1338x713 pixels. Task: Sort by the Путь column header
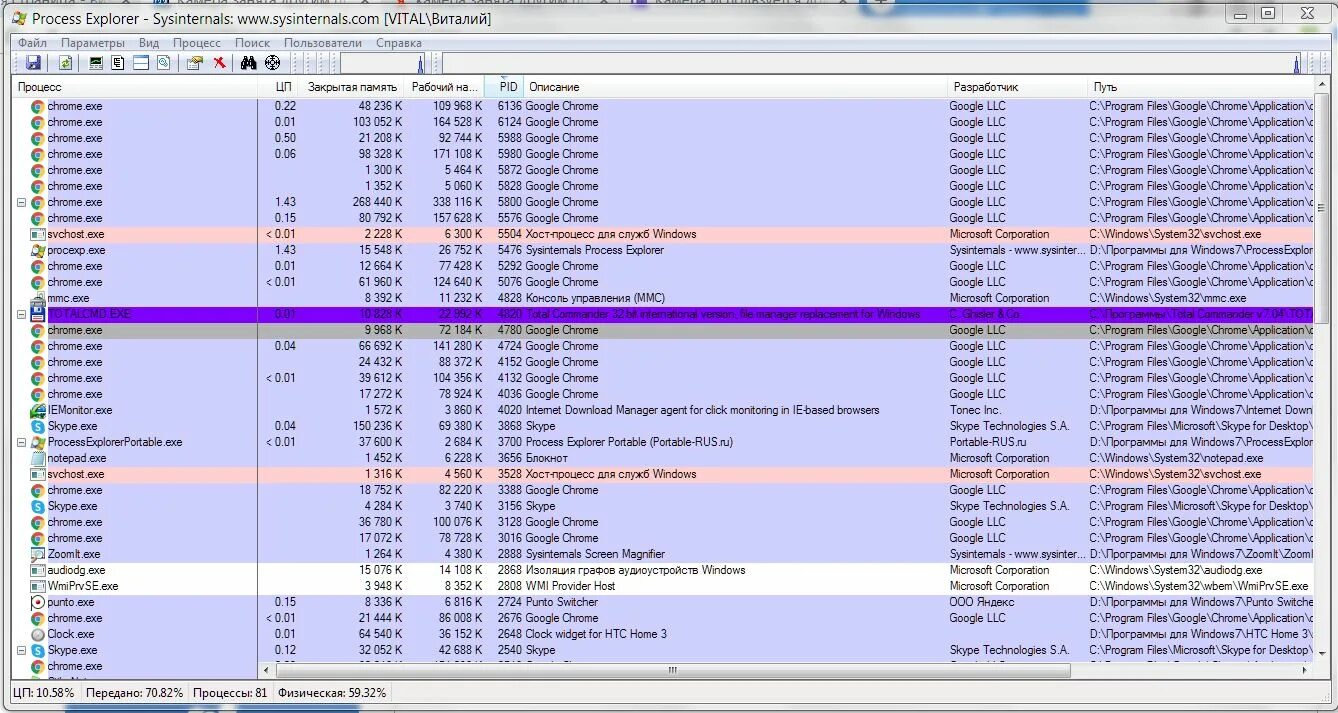tap(1200, 87)
